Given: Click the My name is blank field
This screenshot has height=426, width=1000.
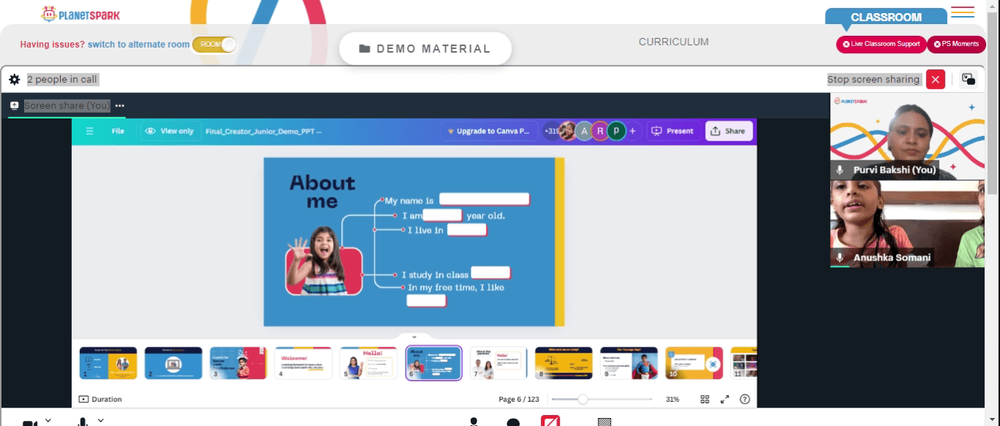Looking at the screenshot, I should 484,200.
